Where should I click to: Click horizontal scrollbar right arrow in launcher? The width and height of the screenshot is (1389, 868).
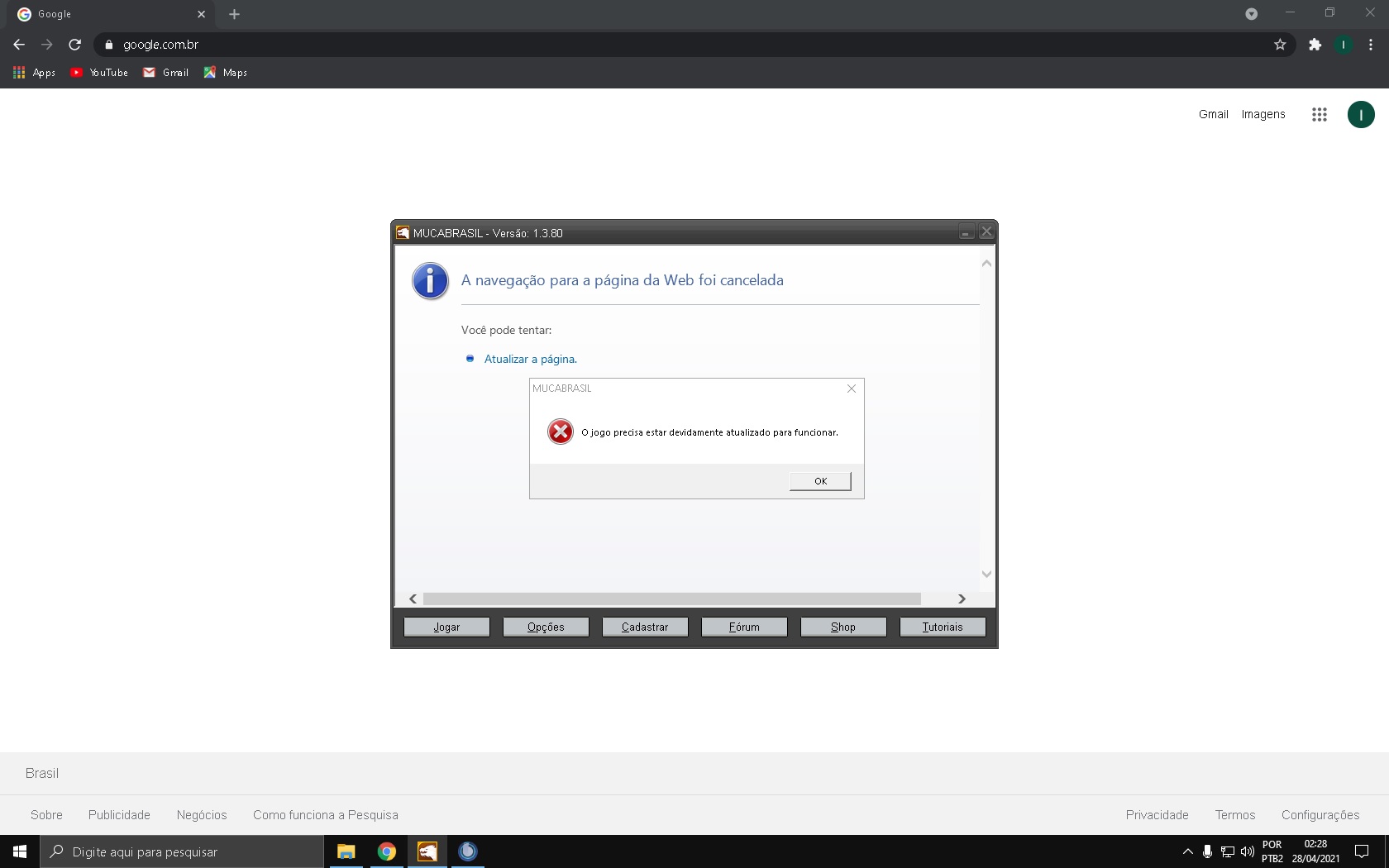click(x=962, y=599)
